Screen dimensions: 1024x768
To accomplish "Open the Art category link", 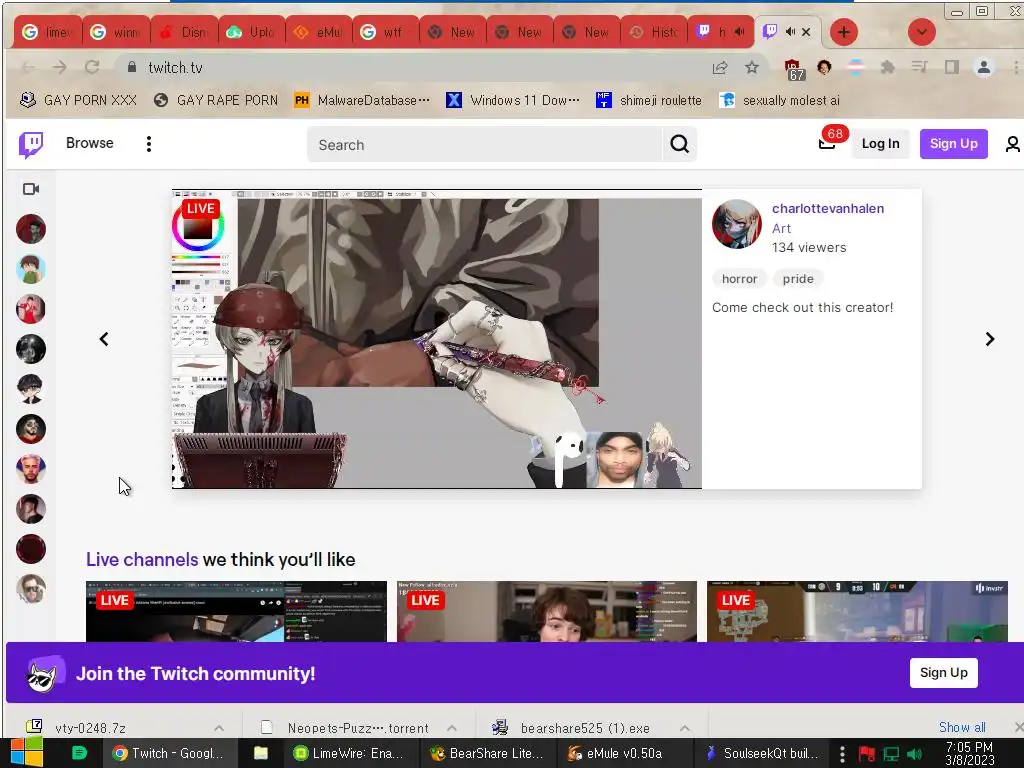I will [781, 228].
